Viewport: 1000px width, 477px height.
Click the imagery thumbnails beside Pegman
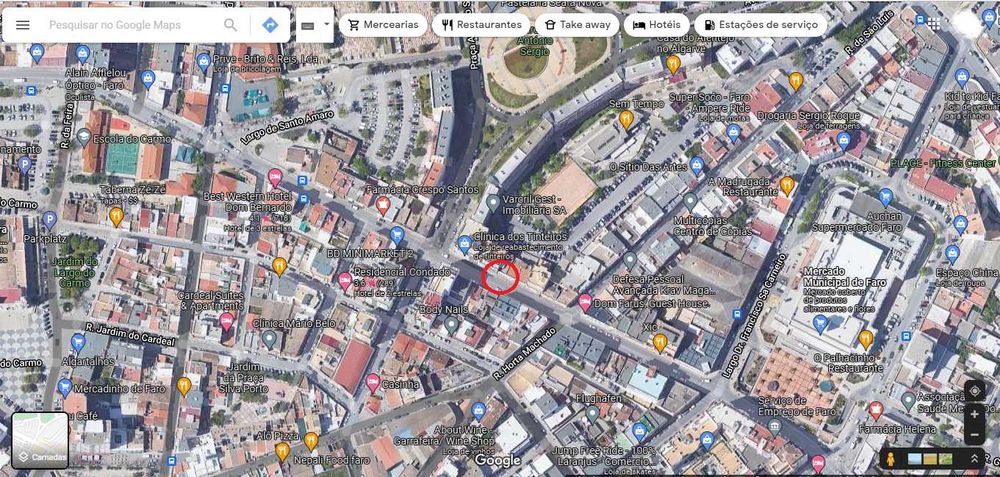pyautogui.click(x=930, y=459)
